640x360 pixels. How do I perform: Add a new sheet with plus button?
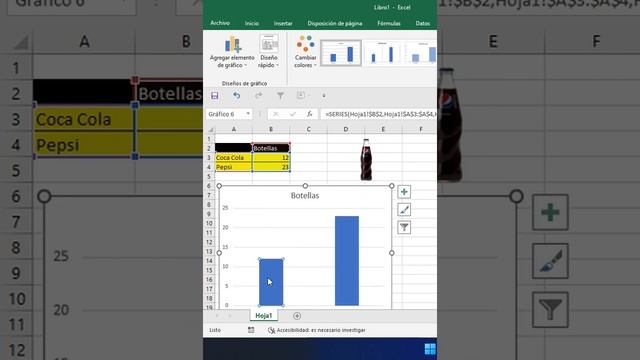point(297,316)
